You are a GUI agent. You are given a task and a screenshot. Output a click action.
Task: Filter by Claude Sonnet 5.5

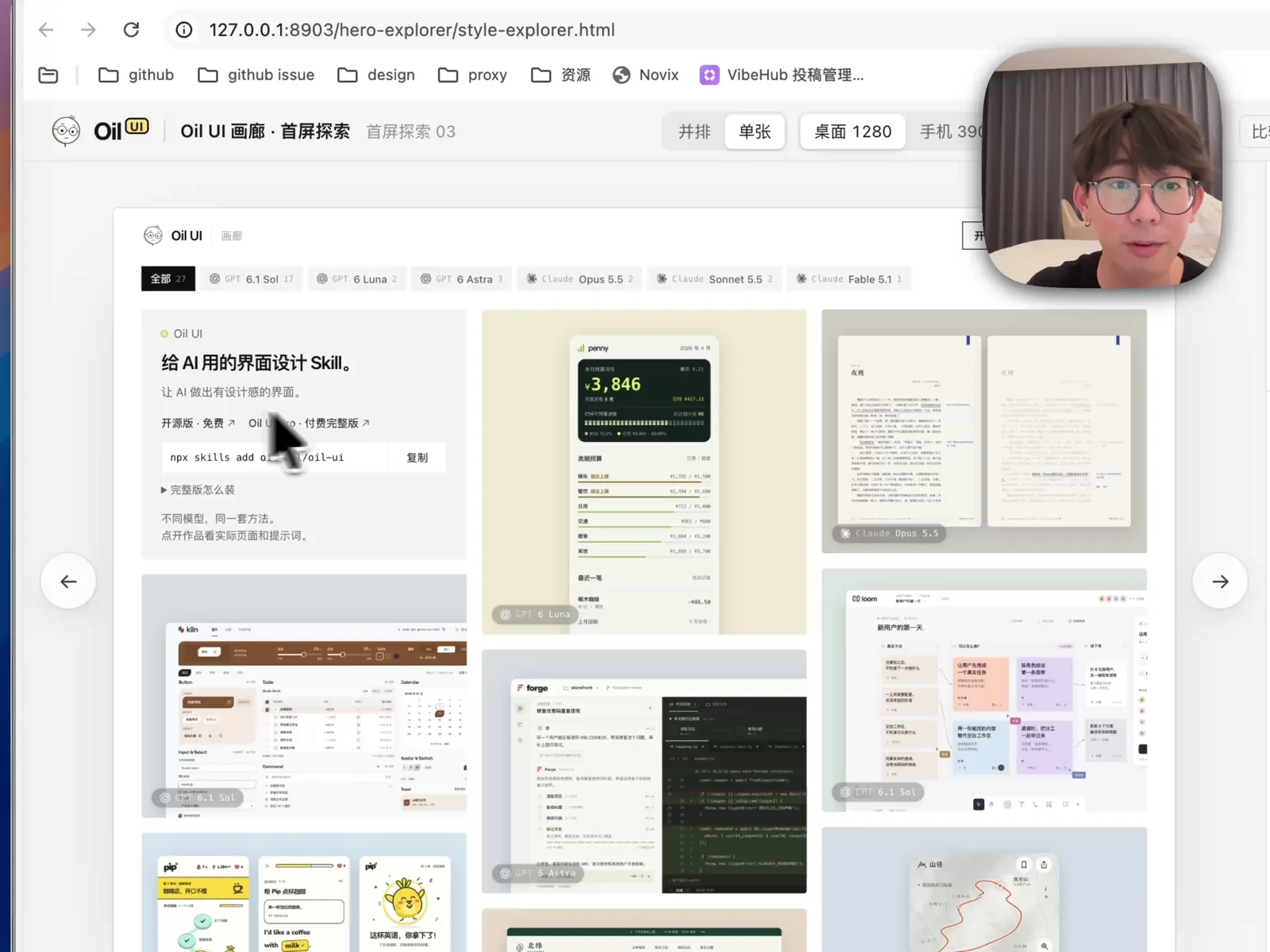(x=714, y=279)
